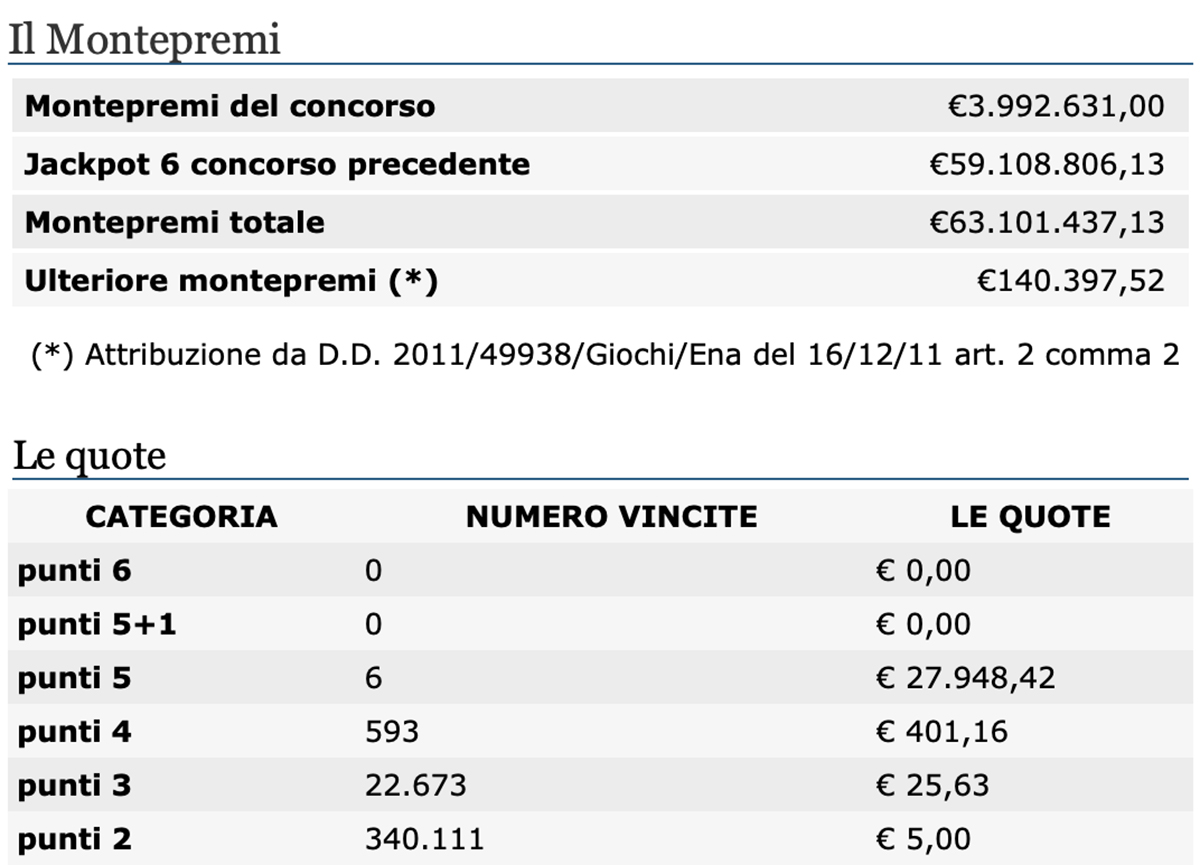Select the NUMERO VINCITE column header
The image size is (1200, 865).
[612, 516]
